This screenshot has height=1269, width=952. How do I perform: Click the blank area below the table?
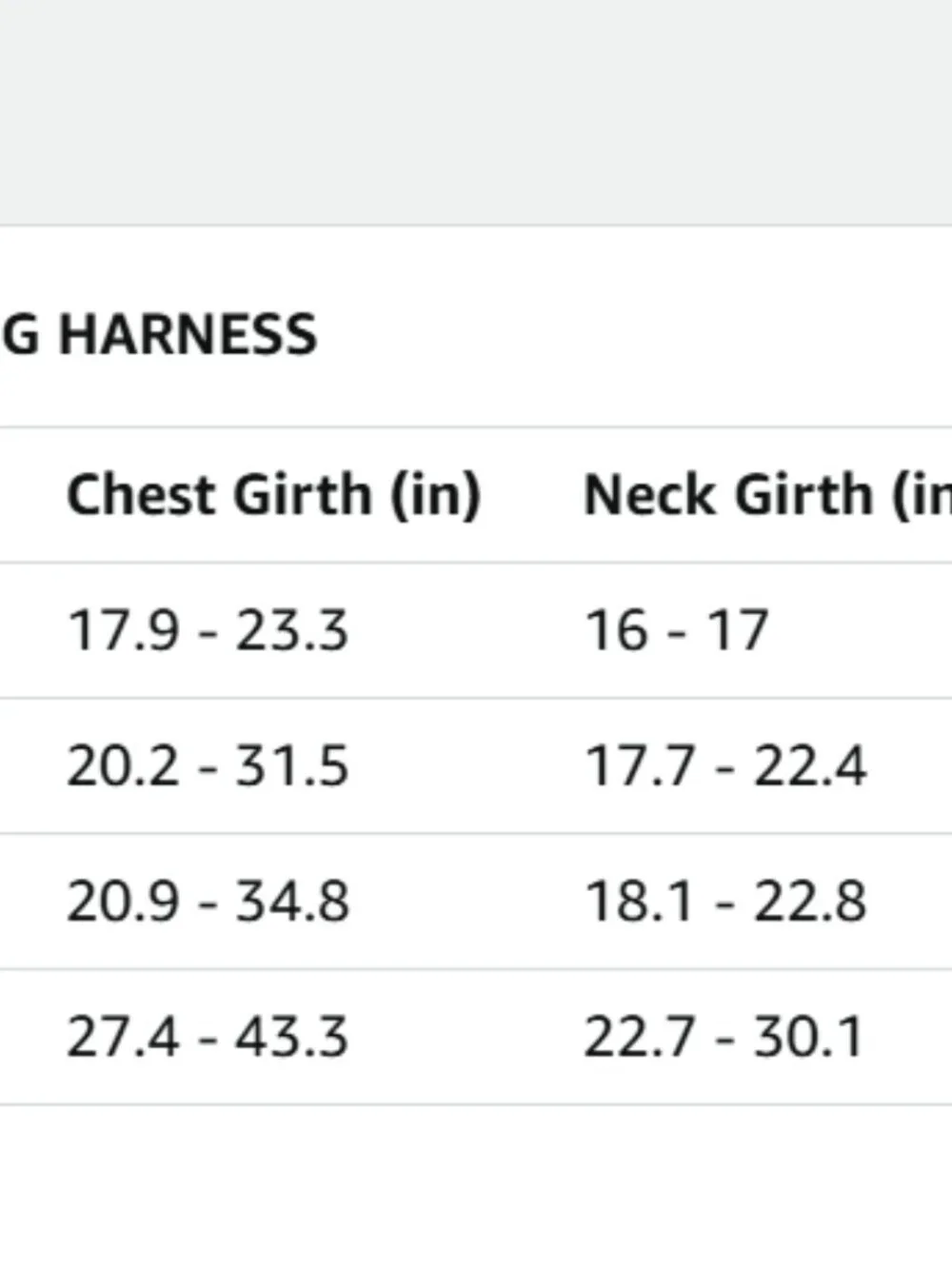(x=476, y=1187)
